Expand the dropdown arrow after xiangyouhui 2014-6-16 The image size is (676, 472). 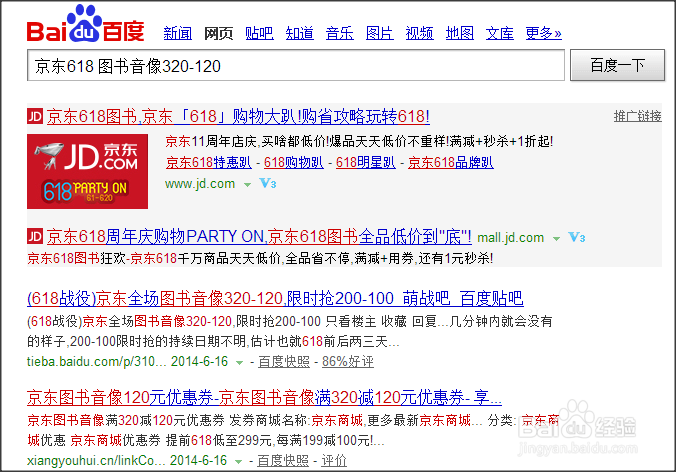(238, 462)
